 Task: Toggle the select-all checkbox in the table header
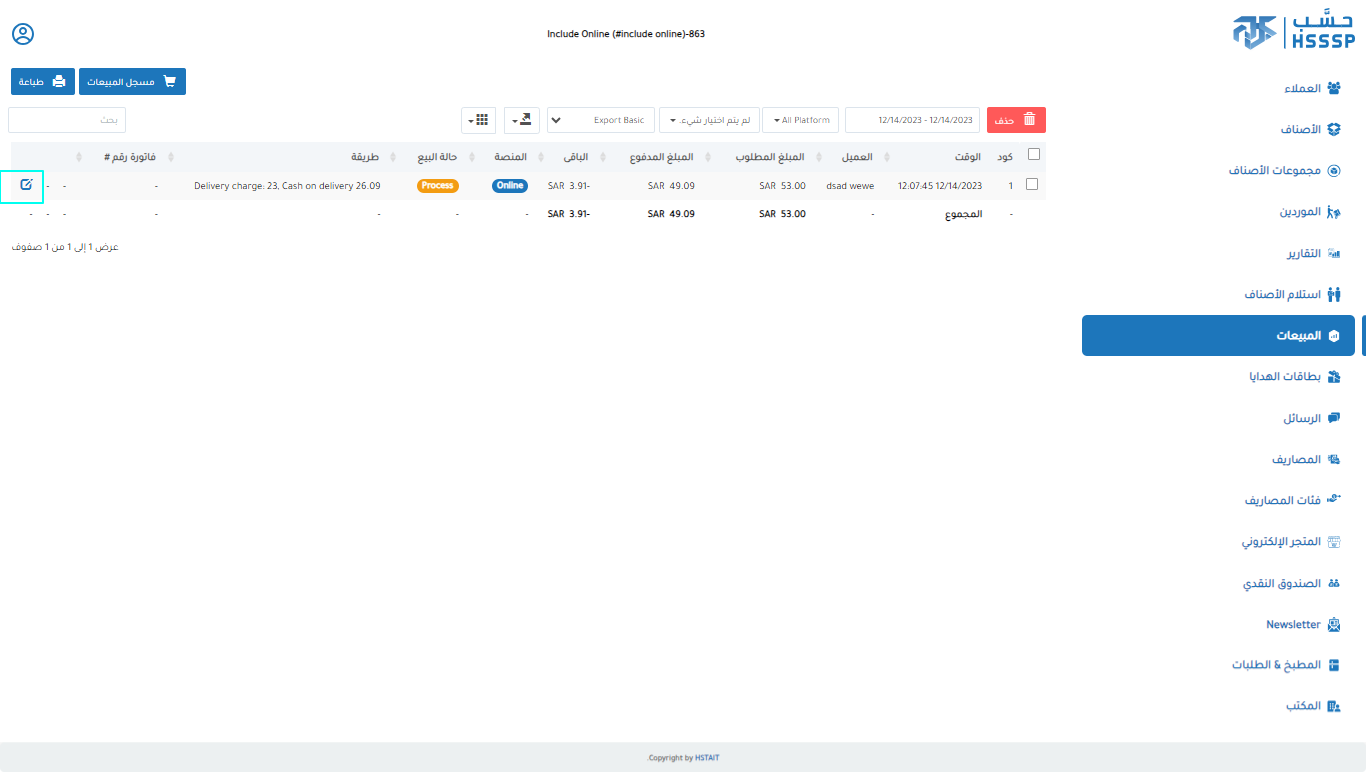coord(1034,154)
